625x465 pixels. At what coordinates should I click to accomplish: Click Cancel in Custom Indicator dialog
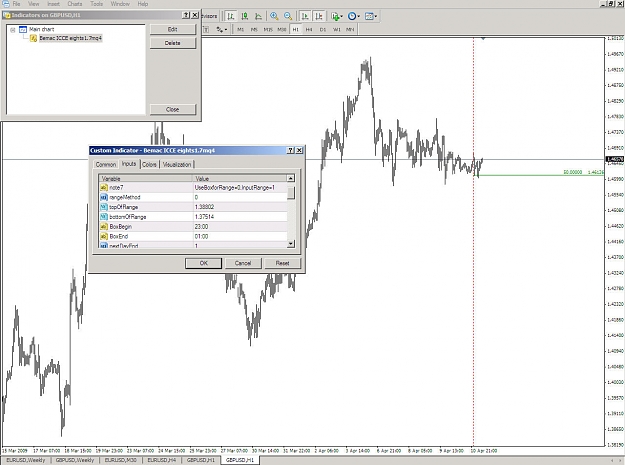tap(243, 263)
